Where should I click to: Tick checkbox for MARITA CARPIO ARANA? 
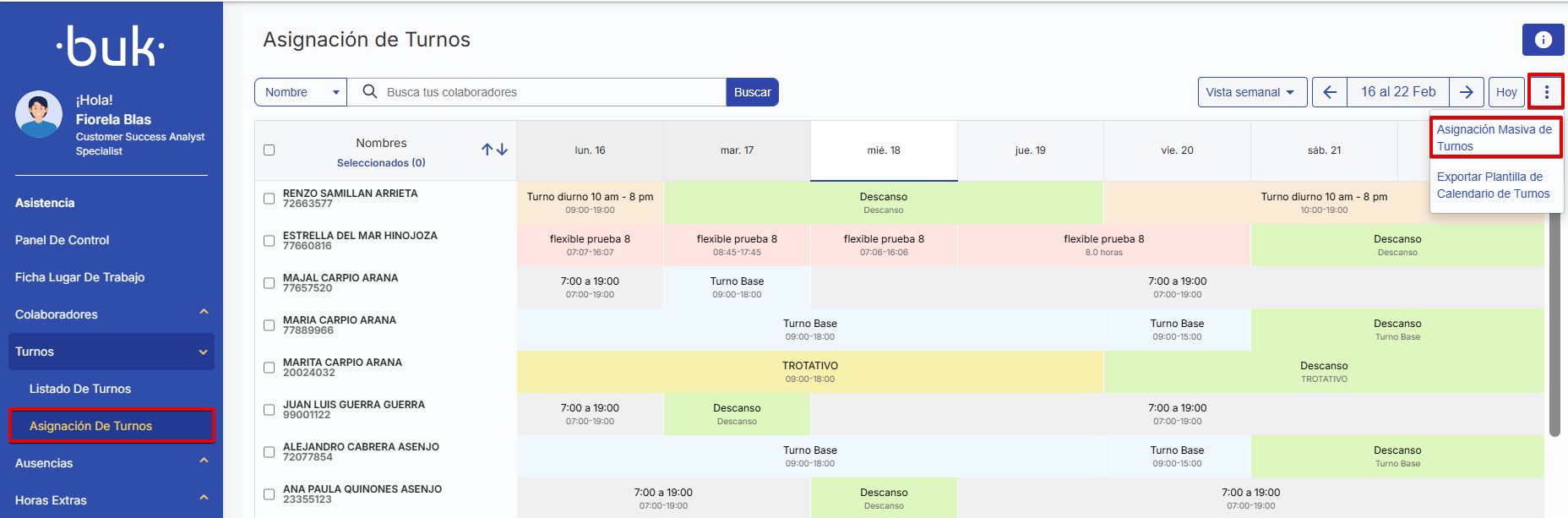[x=269, y=368]
